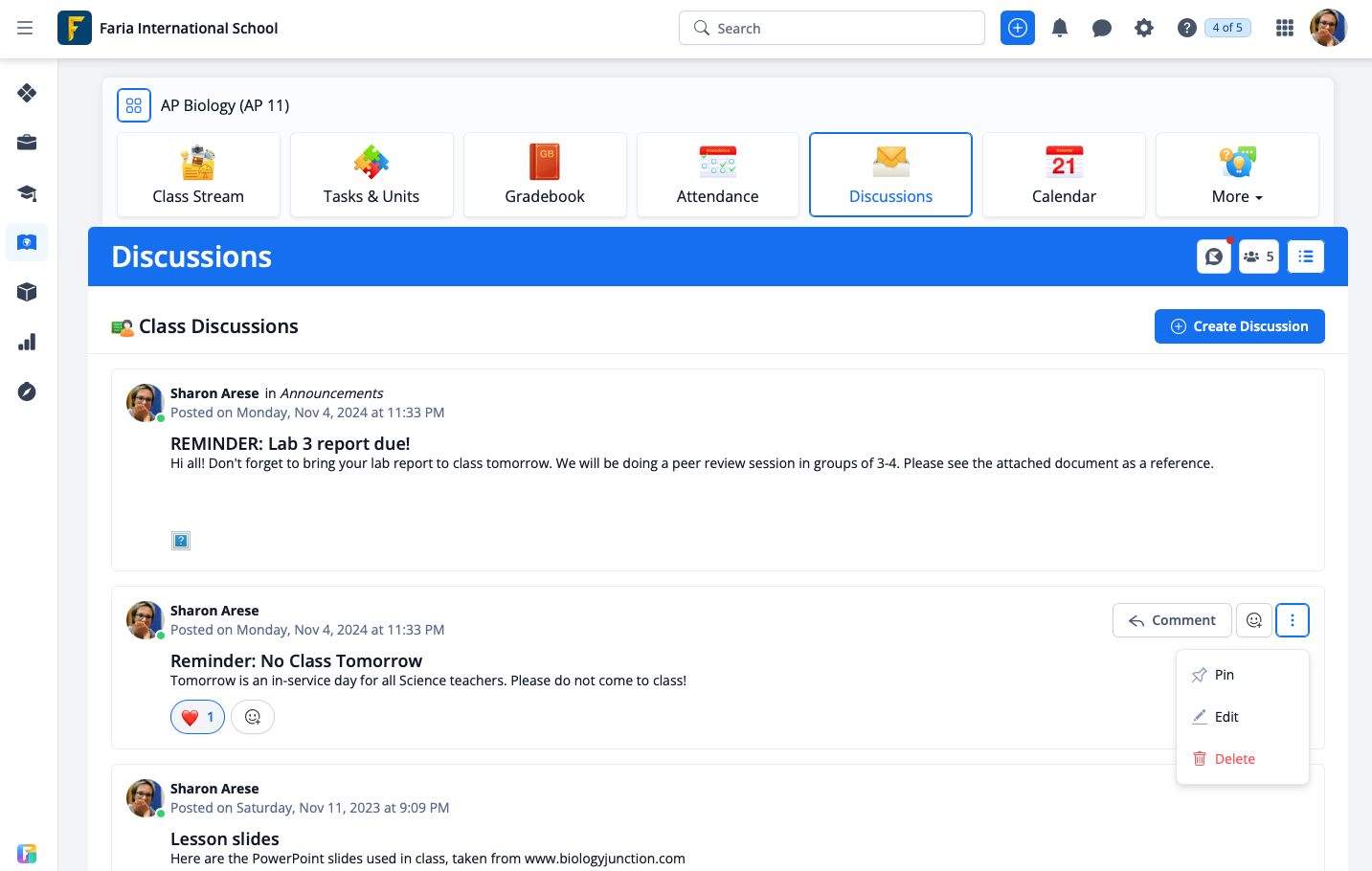
Task: Click the Comment button on the post
Action: pos(1172,620)
